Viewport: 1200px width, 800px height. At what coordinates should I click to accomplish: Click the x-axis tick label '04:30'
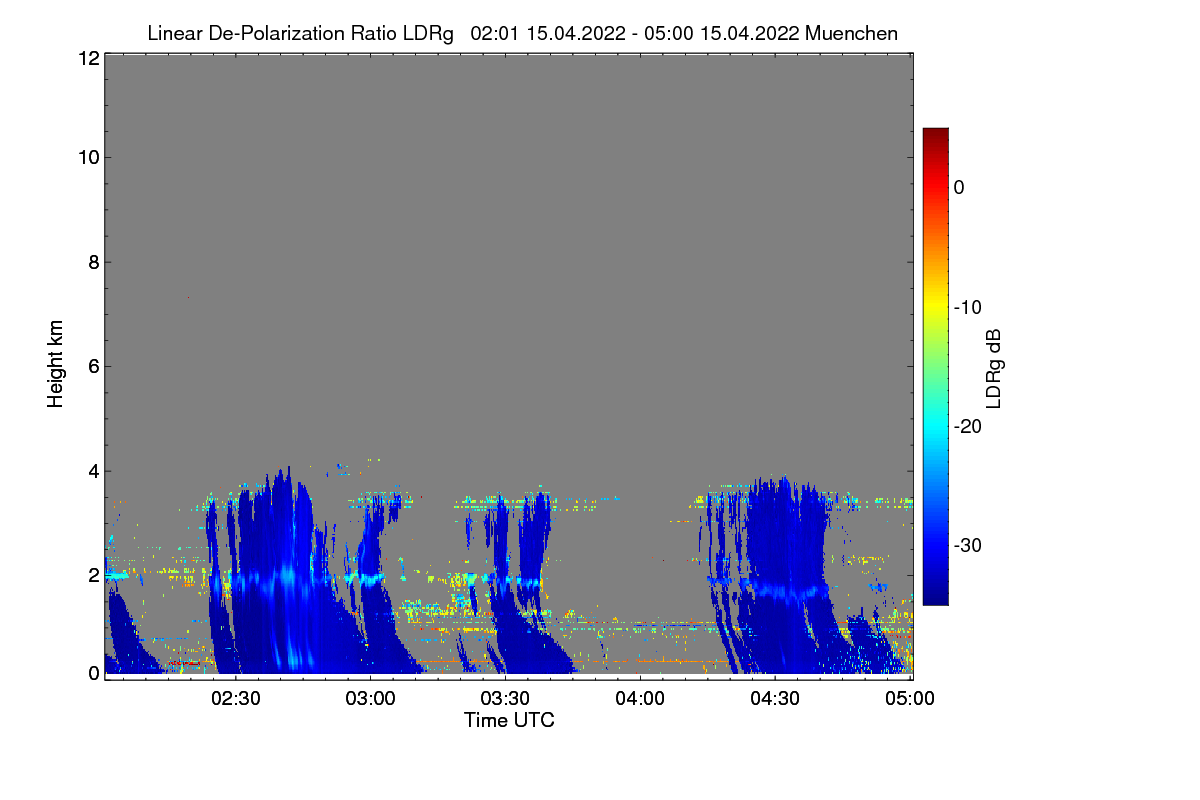click(x=775, y=698)
